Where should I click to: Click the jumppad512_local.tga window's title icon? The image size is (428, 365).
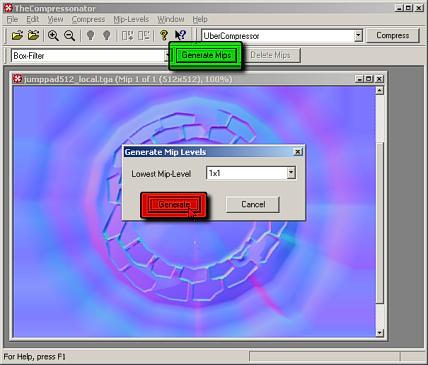click(x=17, y=79)
